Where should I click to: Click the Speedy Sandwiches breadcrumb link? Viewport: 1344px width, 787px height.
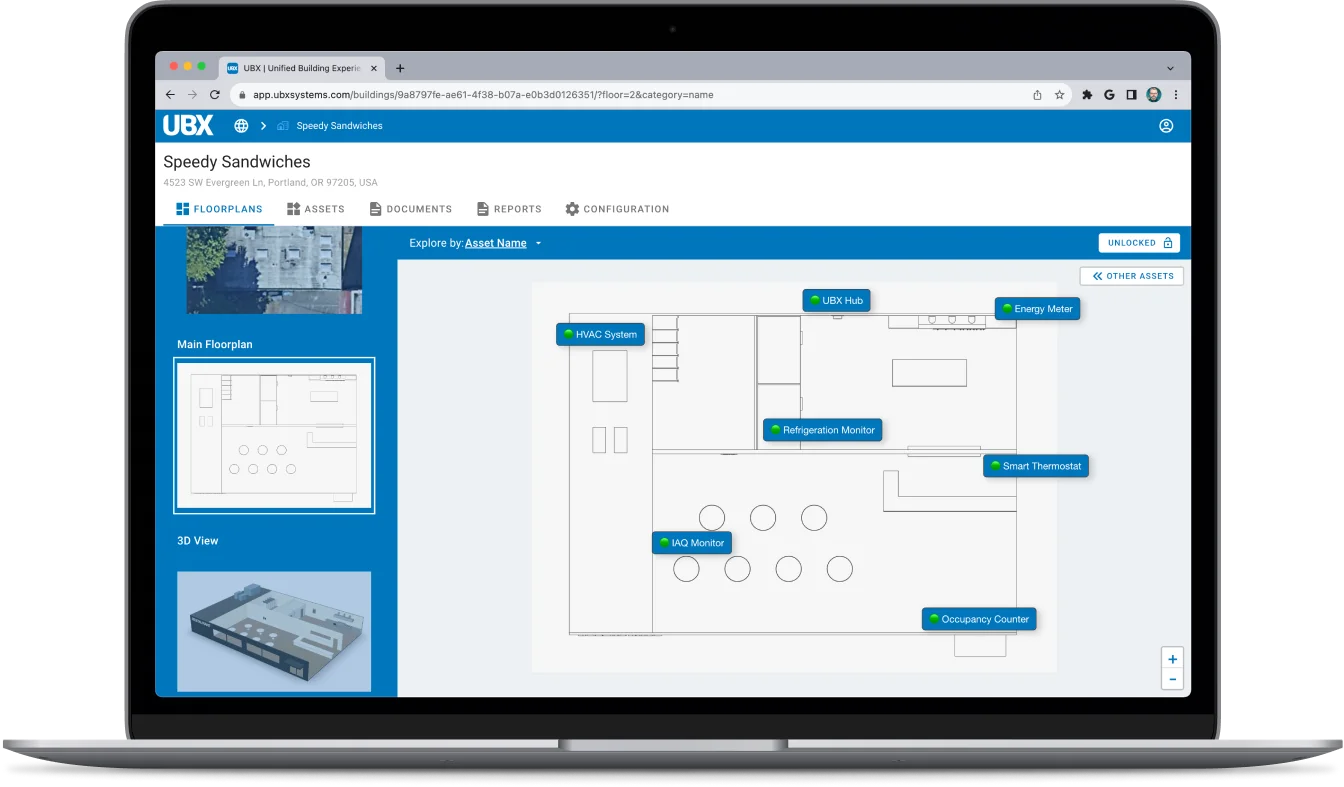[339, 126]
